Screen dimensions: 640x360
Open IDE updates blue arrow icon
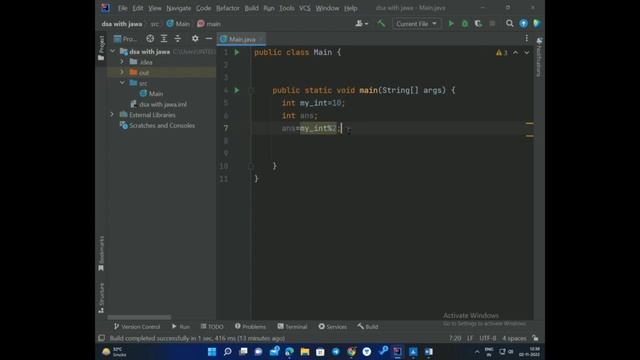(x=523, y=24)
